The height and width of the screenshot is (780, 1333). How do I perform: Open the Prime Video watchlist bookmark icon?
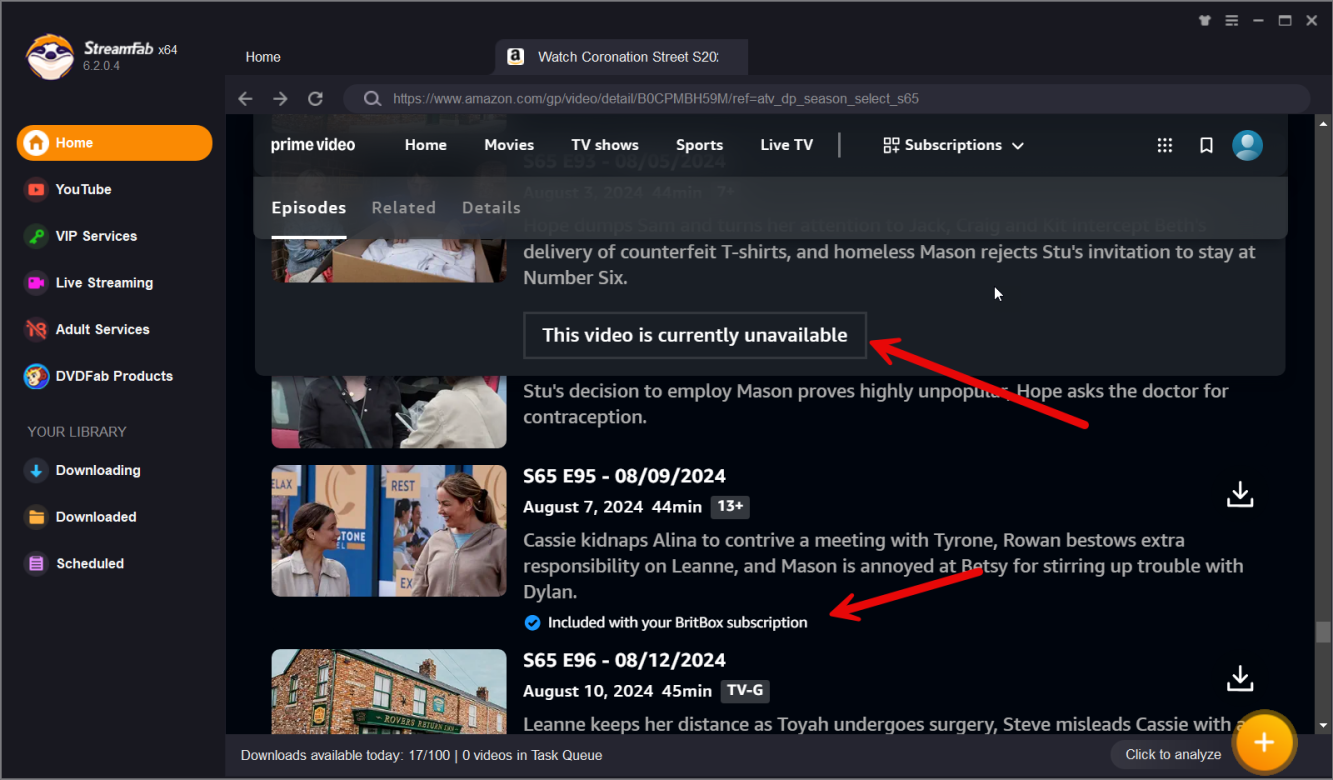[1206, 145]
